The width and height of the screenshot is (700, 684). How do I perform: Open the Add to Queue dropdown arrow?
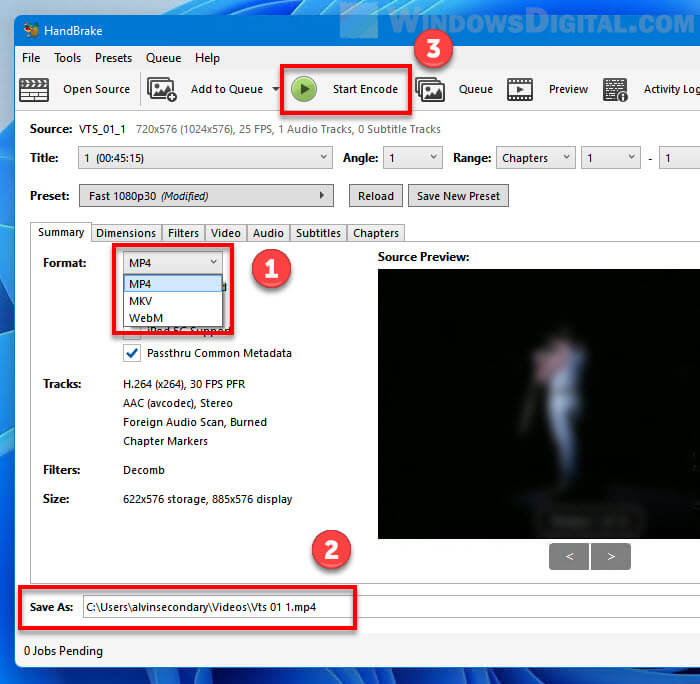[x=276, y=89]
